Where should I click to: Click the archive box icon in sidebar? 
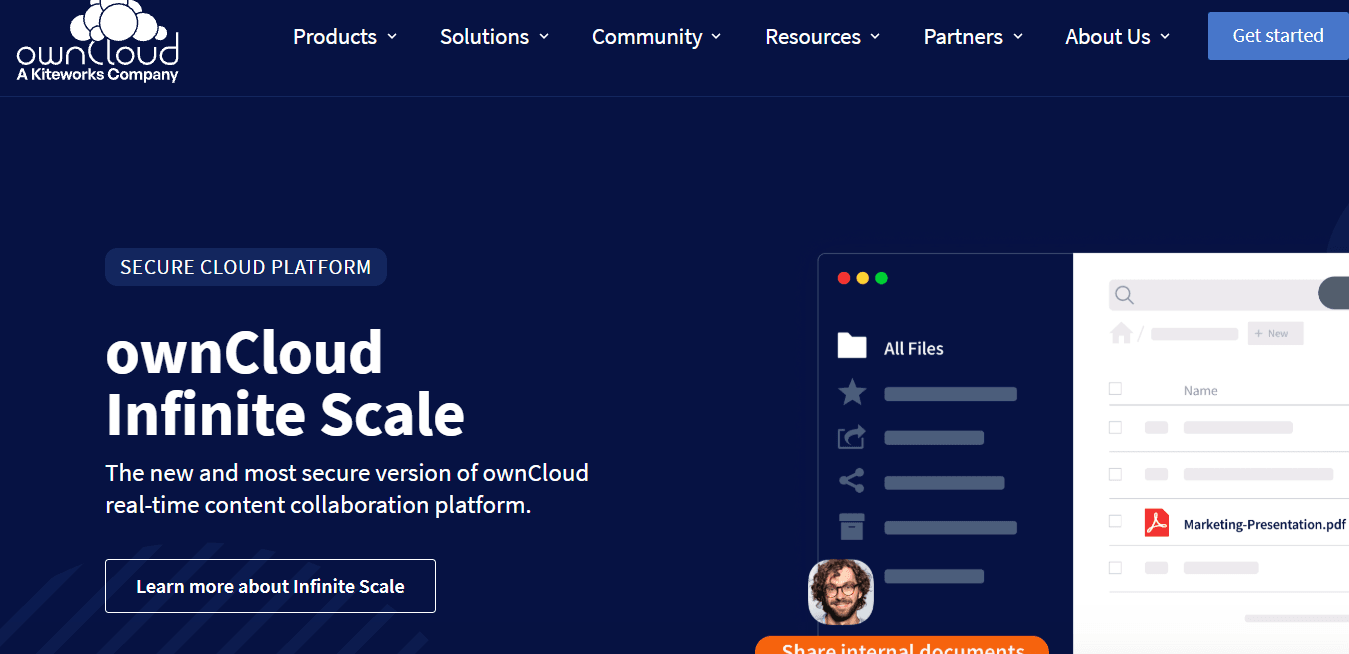point(852,526)
